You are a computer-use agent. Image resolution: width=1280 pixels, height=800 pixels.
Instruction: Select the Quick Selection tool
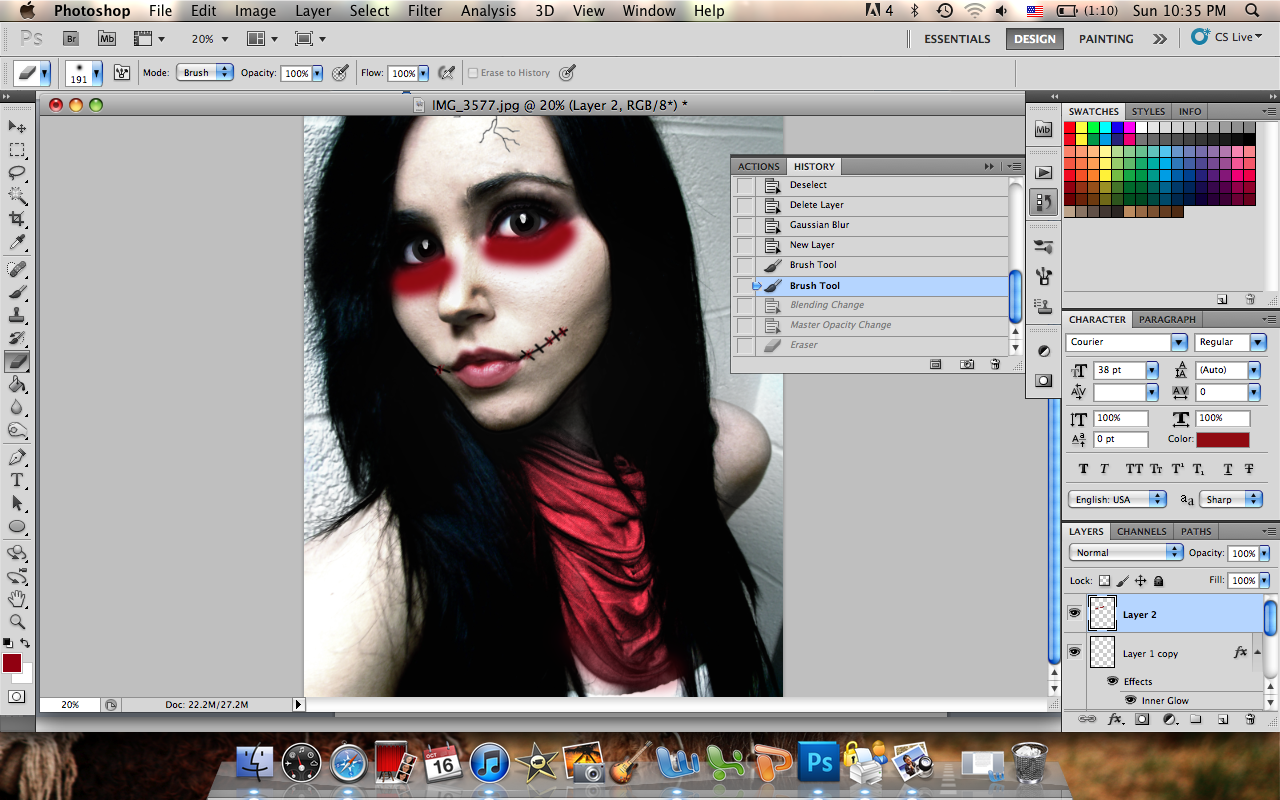tap(17, 196)
